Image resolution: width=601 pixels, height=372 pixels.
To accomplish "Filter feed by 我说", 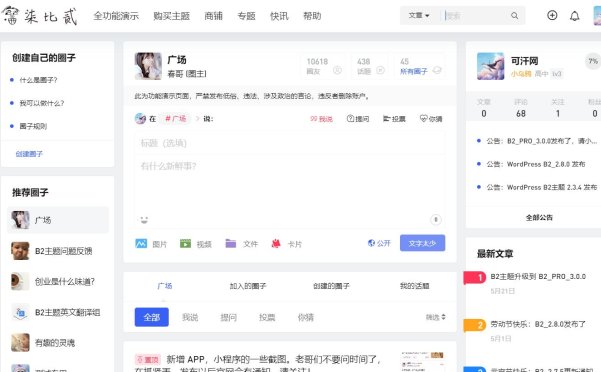I will 190,317.
